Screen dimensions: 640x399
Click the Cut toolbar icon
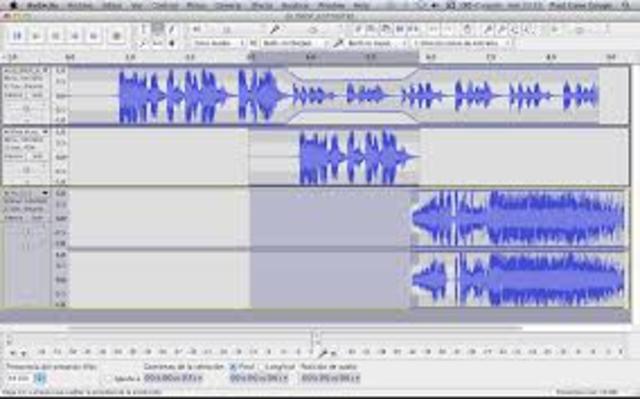coord(358,29)
